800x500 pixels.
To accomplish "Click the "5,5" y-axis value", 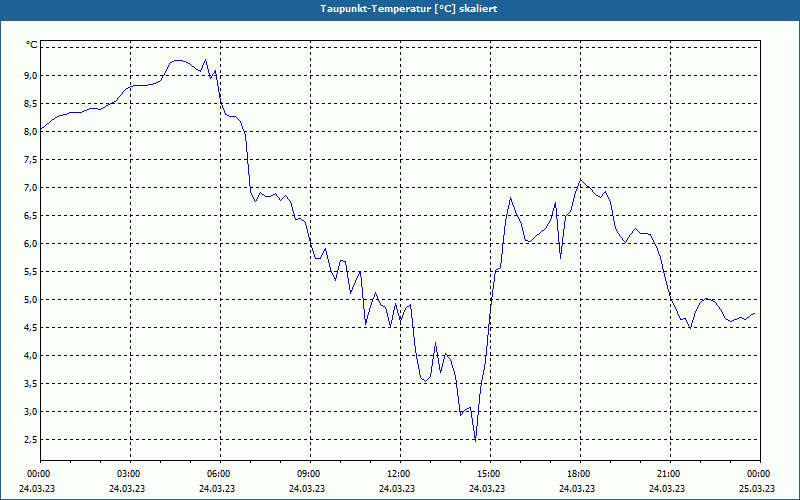I will 31,272.
